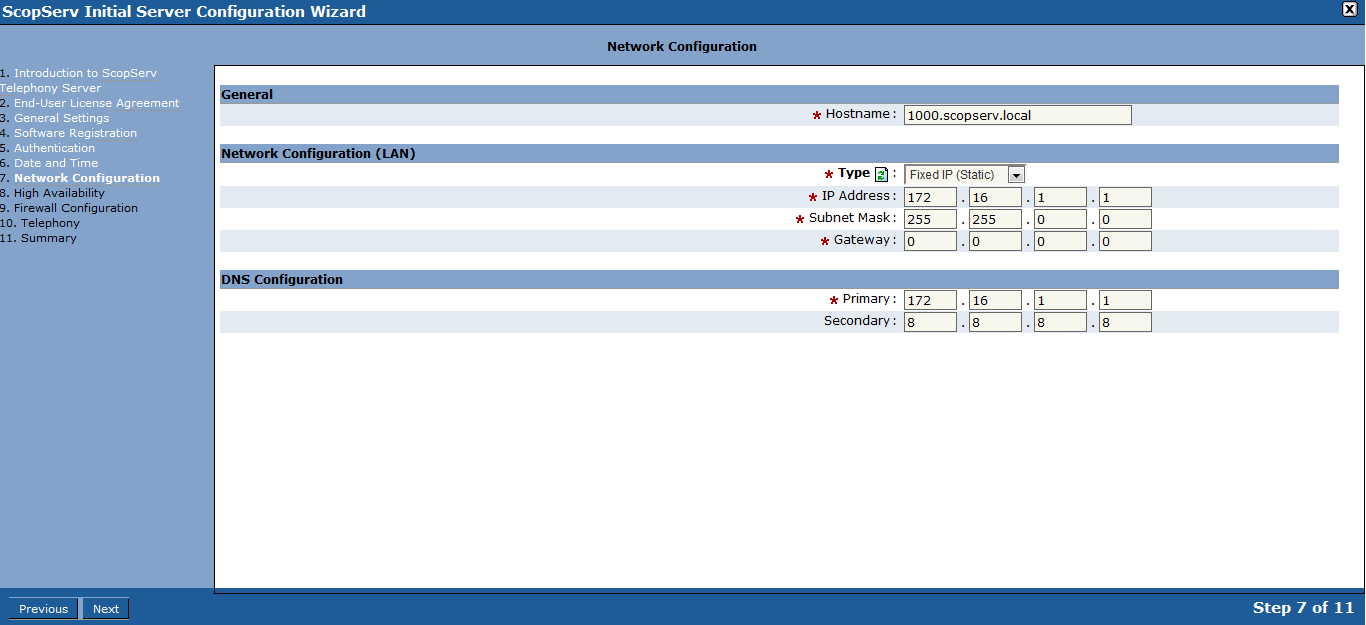The height and width of the screenshot is (625, 1366).
Task: Click the 'Secondary' DNS label
Action: pos(857,321)
